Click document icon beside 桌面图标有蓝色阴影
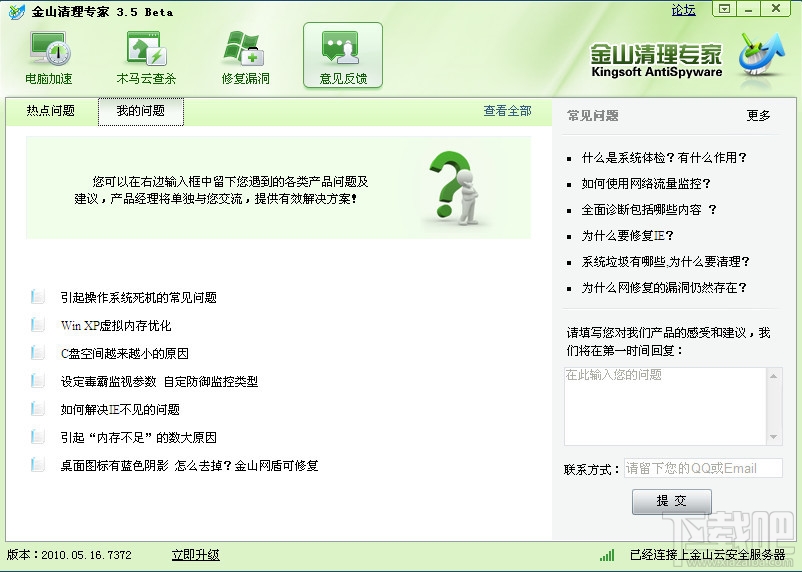The image size is (802, 572). click(38, 465)
